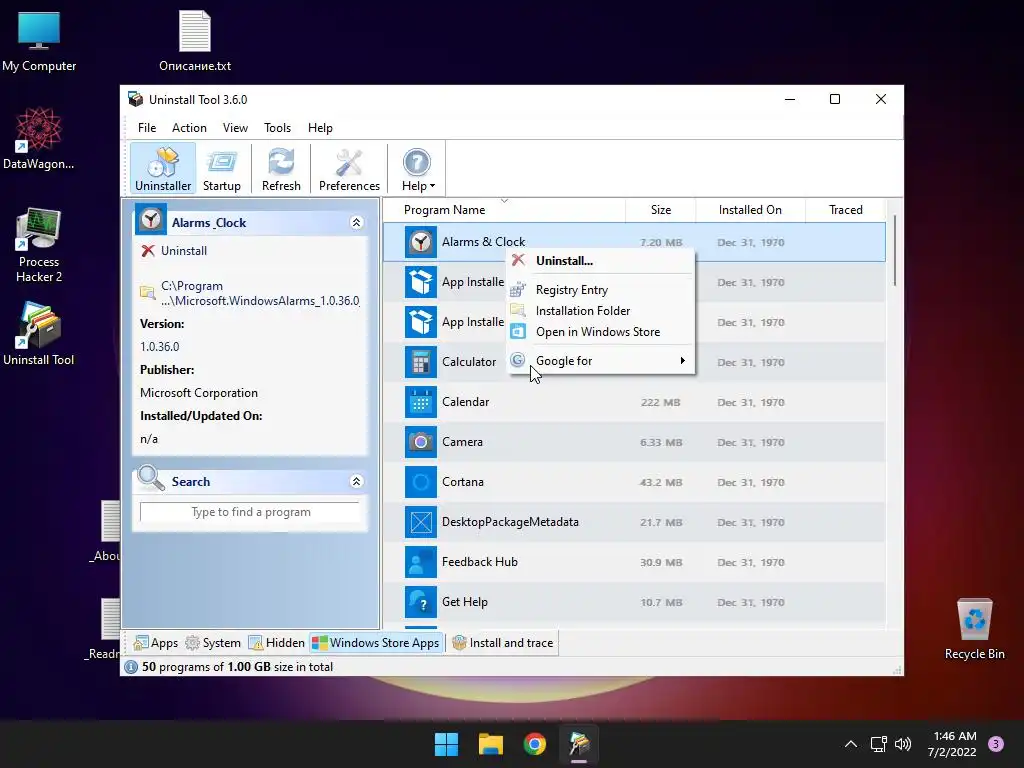Launch Process Hacker 2 desktop shortcut

point(39,245)
